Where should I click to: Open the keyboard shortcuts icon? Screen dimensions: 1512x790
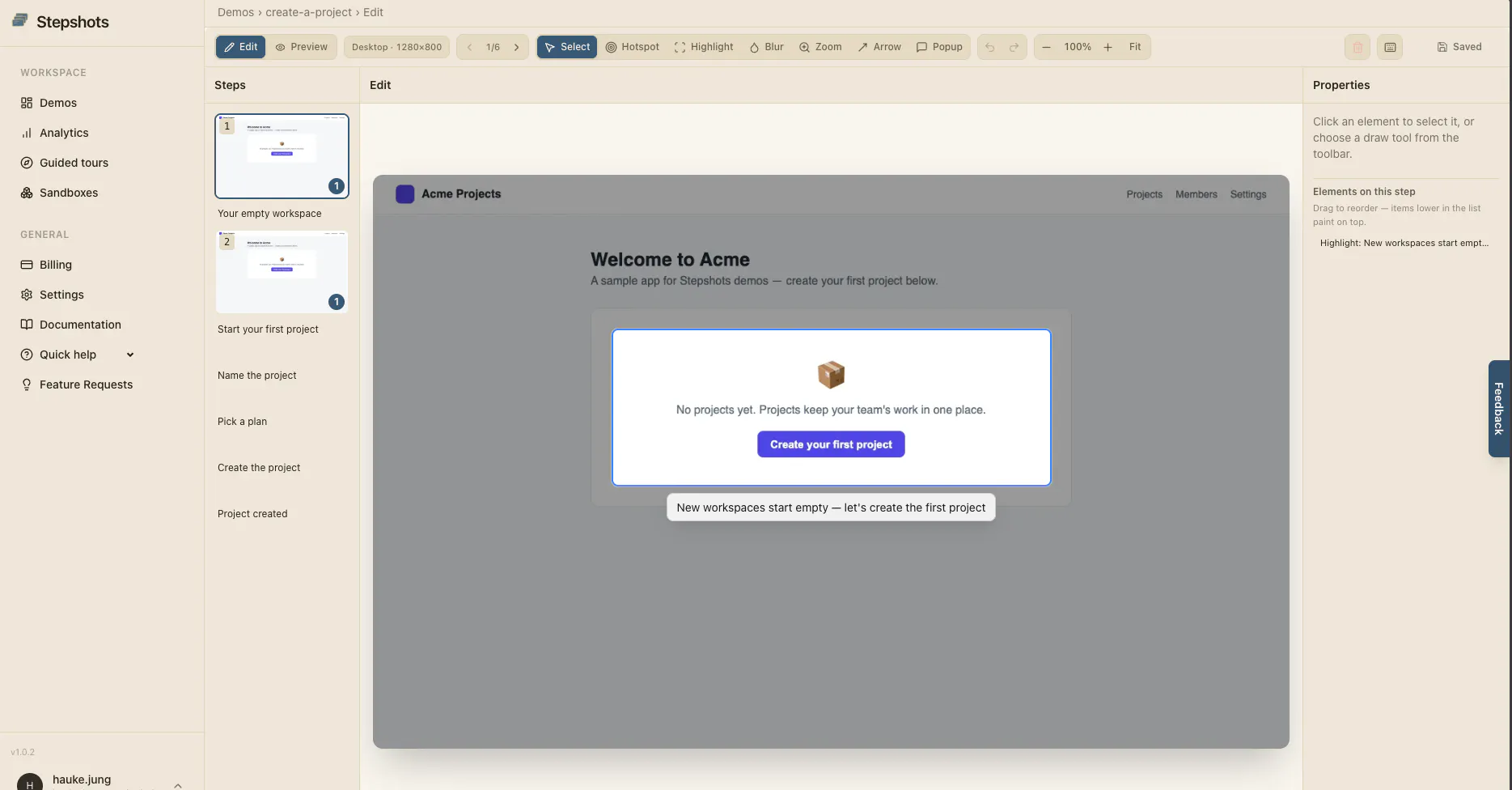1390,47
